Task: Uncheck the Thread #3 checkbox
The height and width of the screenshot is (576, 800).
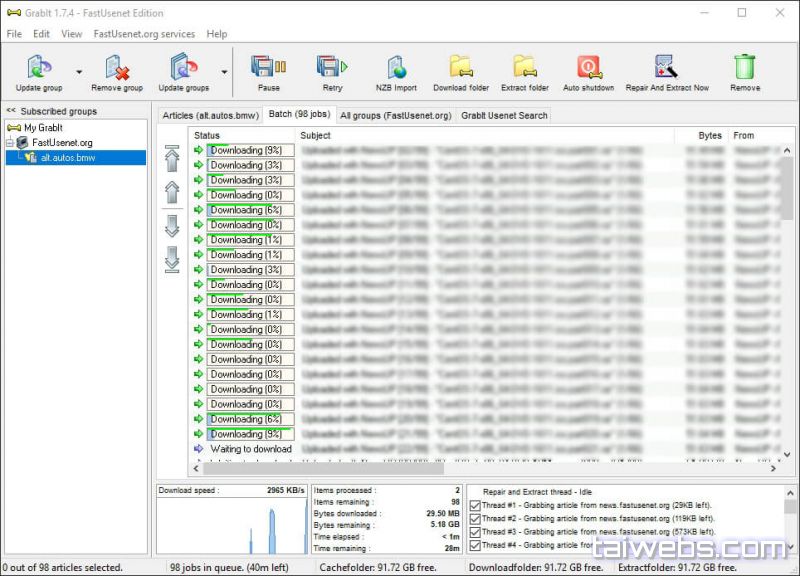Action: [475, 532]
